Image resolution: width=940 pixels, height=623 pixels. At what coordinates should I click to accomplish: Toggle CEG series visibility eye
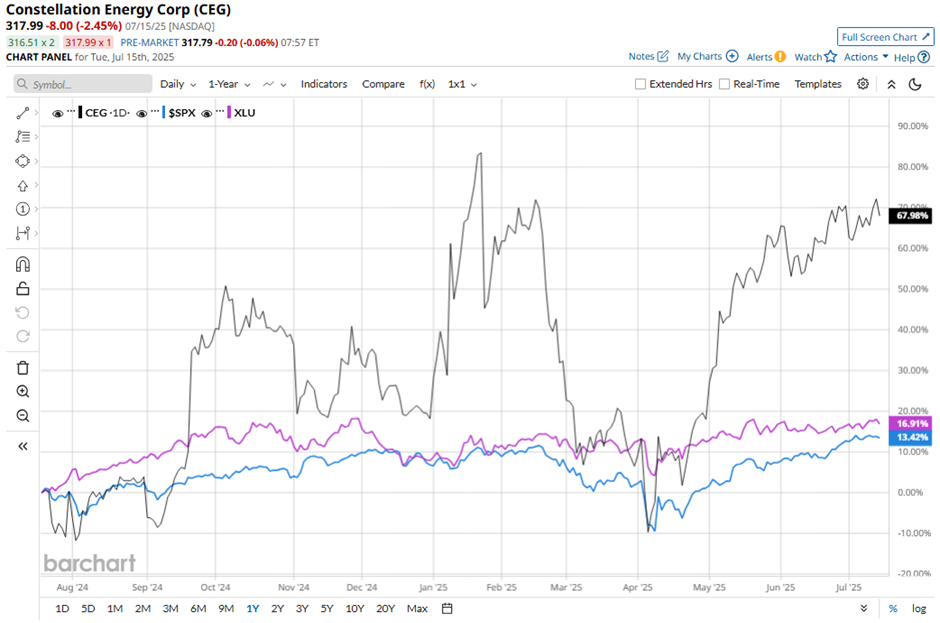pyautogui.click(x=58, y=113)
